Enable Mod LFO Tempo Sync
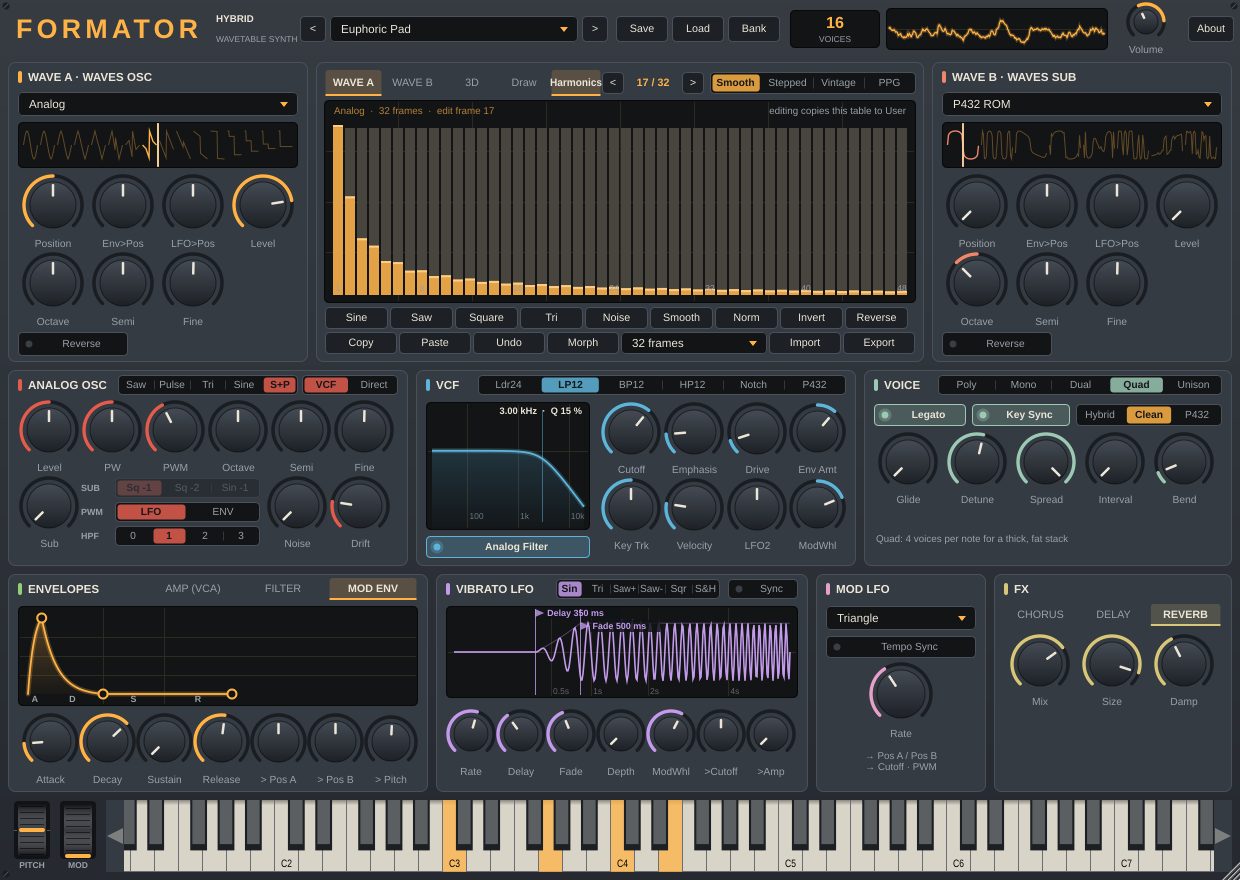1240x880 pixels. (x=901, y=647)
